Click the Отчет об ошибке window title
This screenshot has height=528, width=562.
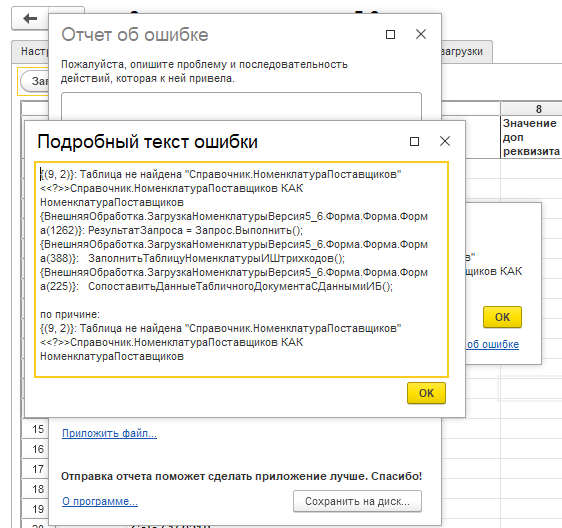(135, 35)
